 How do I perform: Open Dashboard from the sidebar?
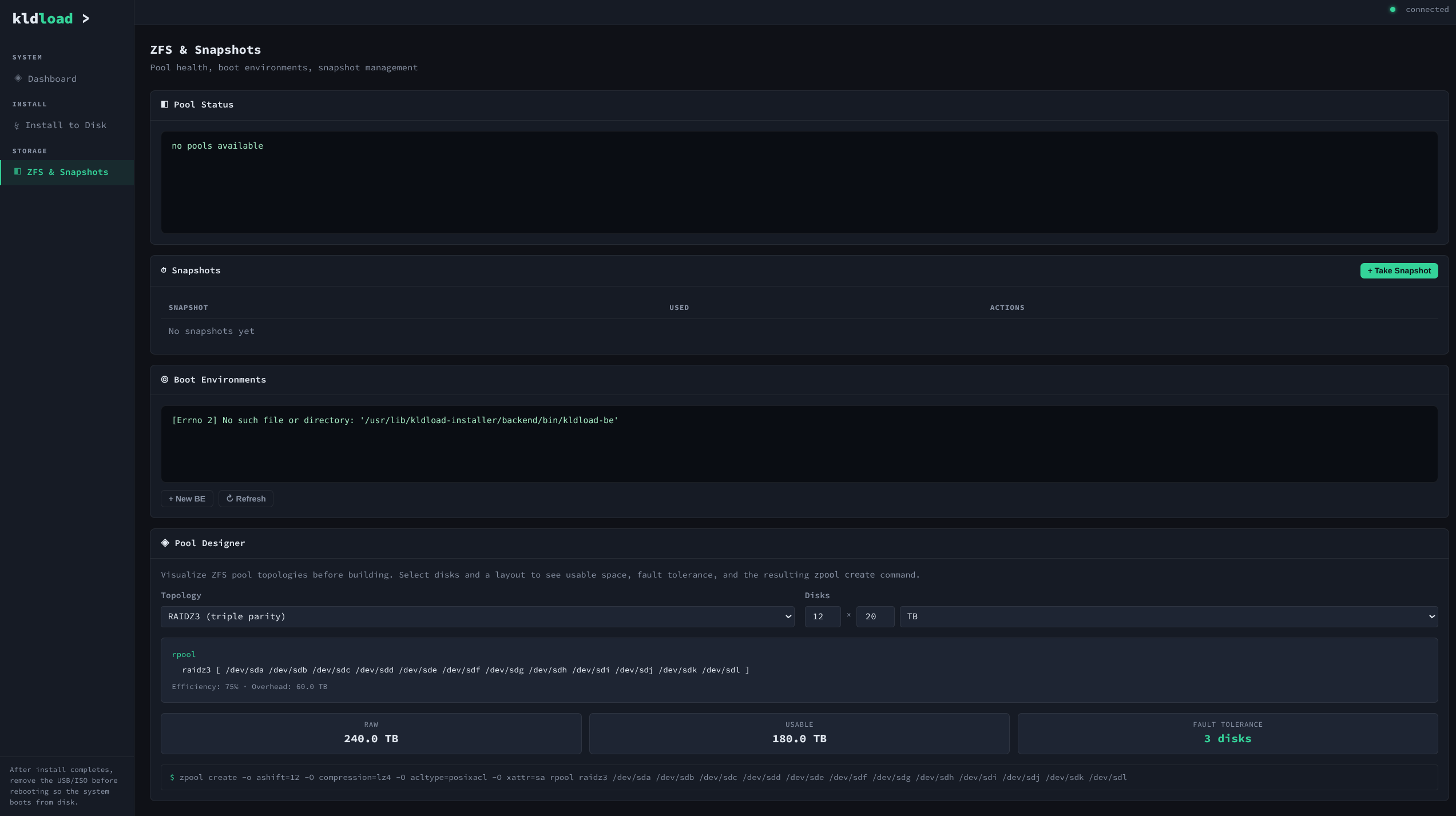point(51,79)
